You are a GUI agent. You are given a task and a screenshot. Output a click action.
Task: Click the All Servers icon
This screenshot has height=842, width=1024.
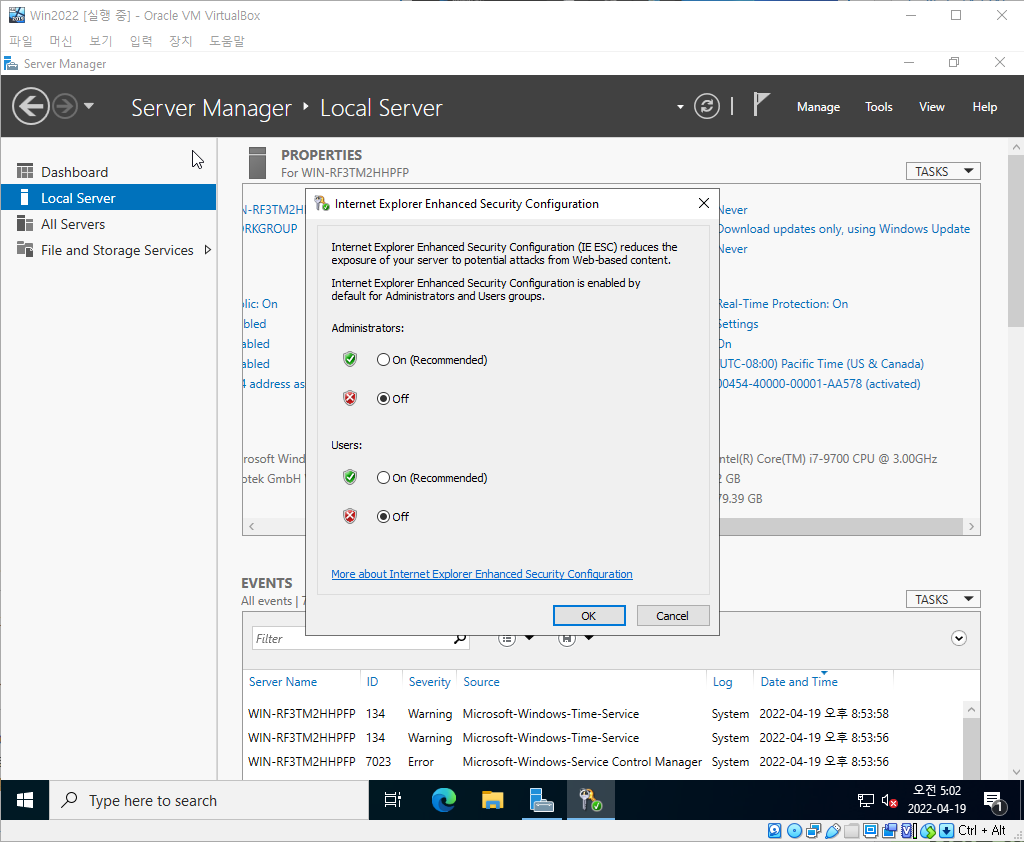(25, 223)
